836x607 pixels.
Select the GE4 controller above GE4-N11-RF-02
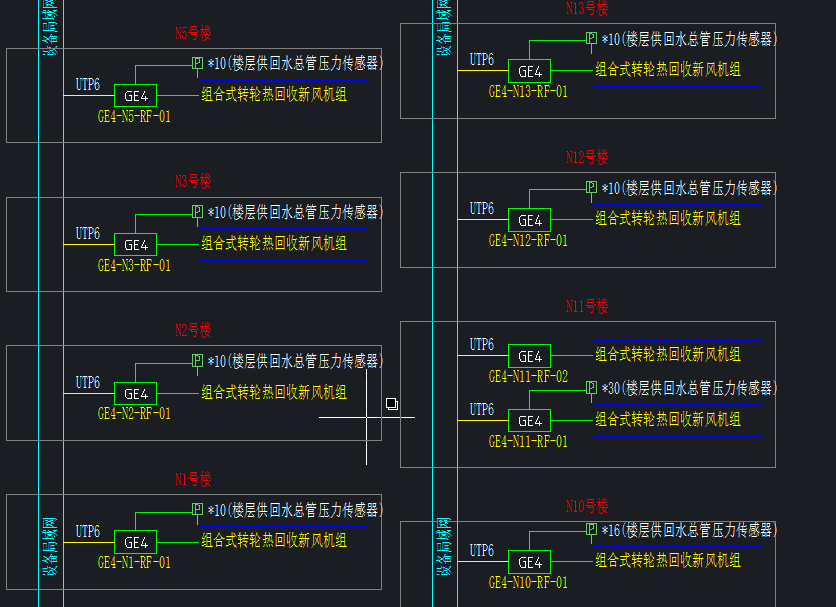click(x=529, y=357)
